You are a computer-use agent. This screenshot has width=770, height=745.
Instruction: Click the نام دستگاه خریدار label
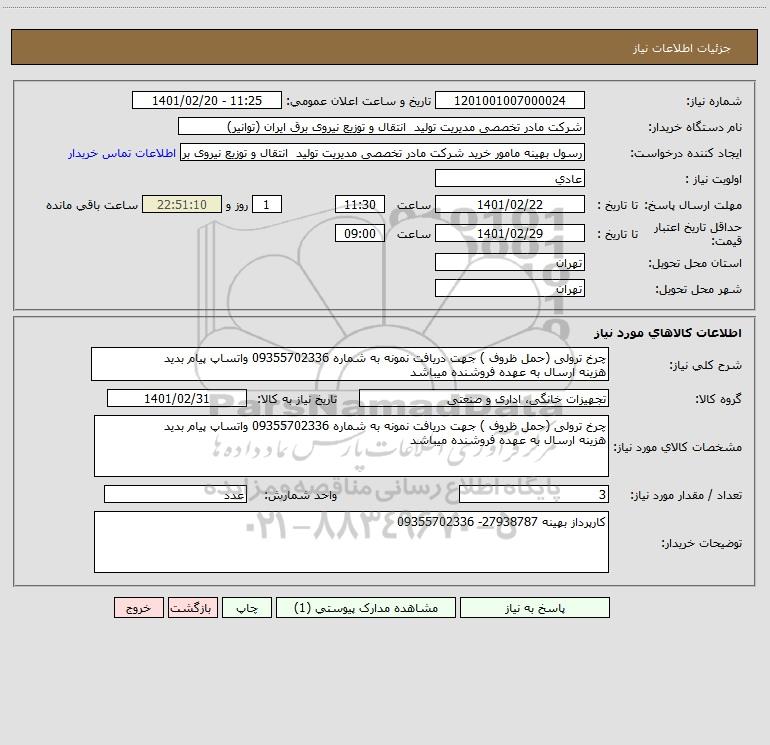[x=695, y=128]
